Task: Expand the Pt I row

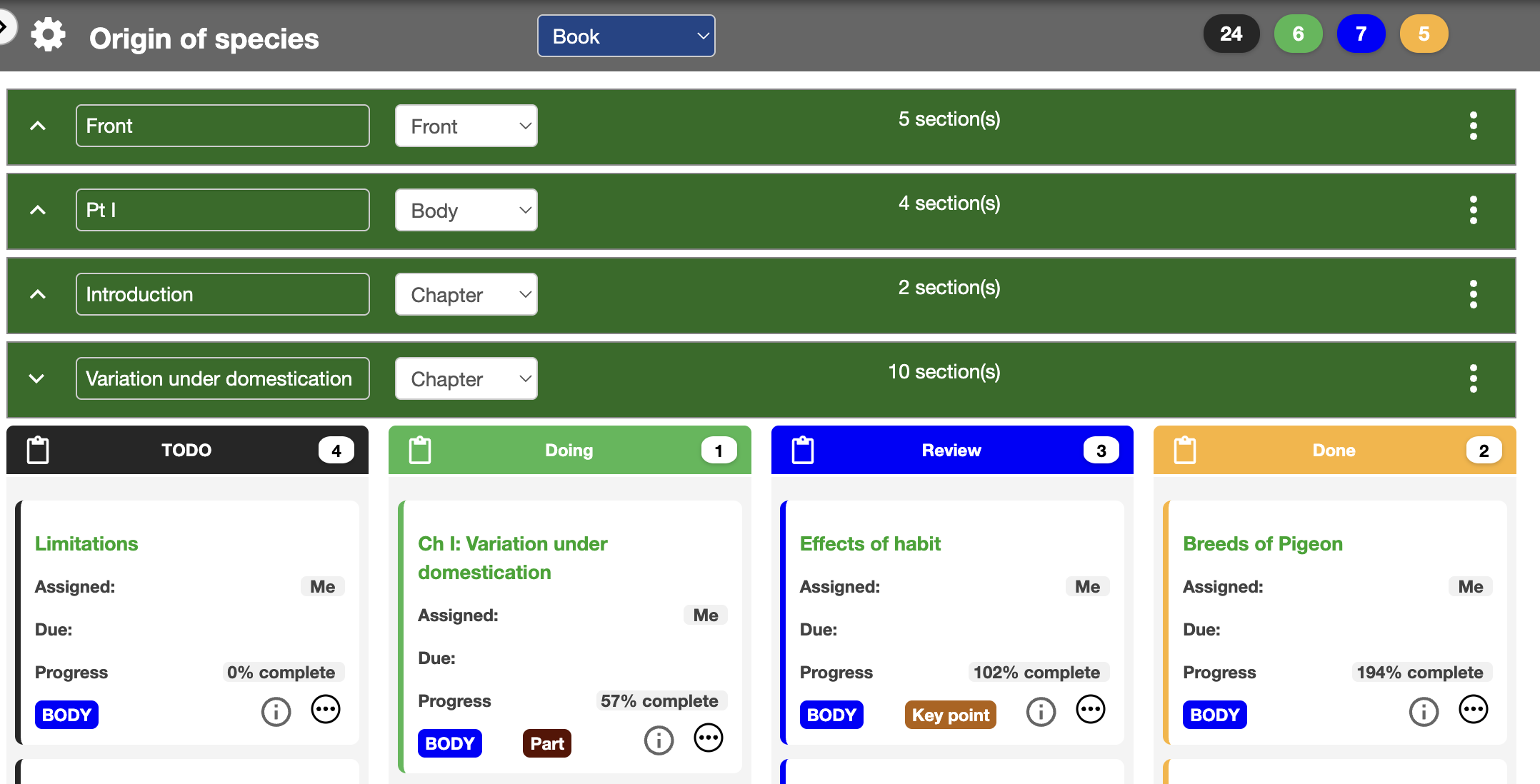Action: tap(37, 210)
